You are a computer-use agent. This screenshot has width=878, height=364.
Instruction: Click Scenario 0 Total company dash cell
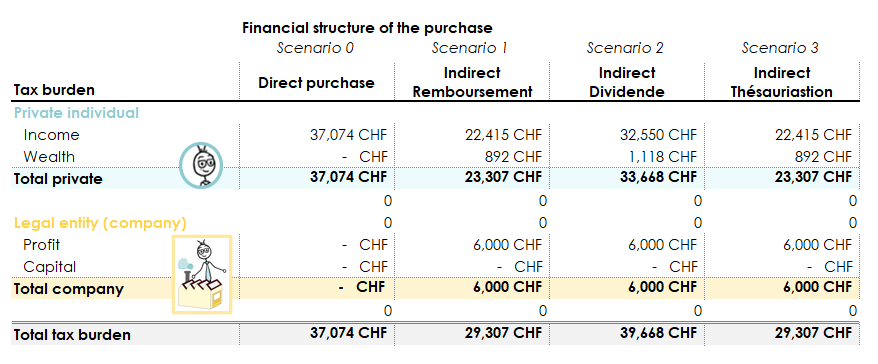(362, 287)
